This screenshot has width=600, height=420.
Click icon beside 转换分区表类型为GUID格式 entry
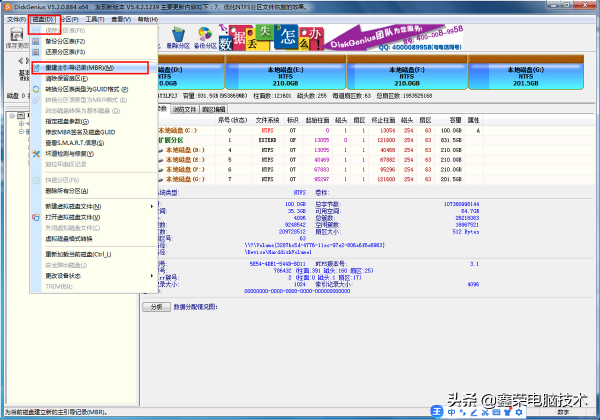[37, 90]
